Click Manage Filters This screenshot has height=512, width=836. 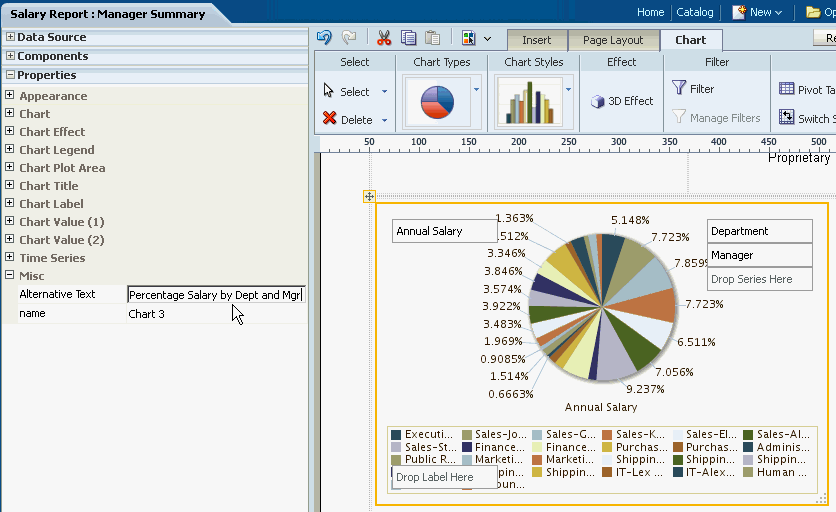[716, 117]
